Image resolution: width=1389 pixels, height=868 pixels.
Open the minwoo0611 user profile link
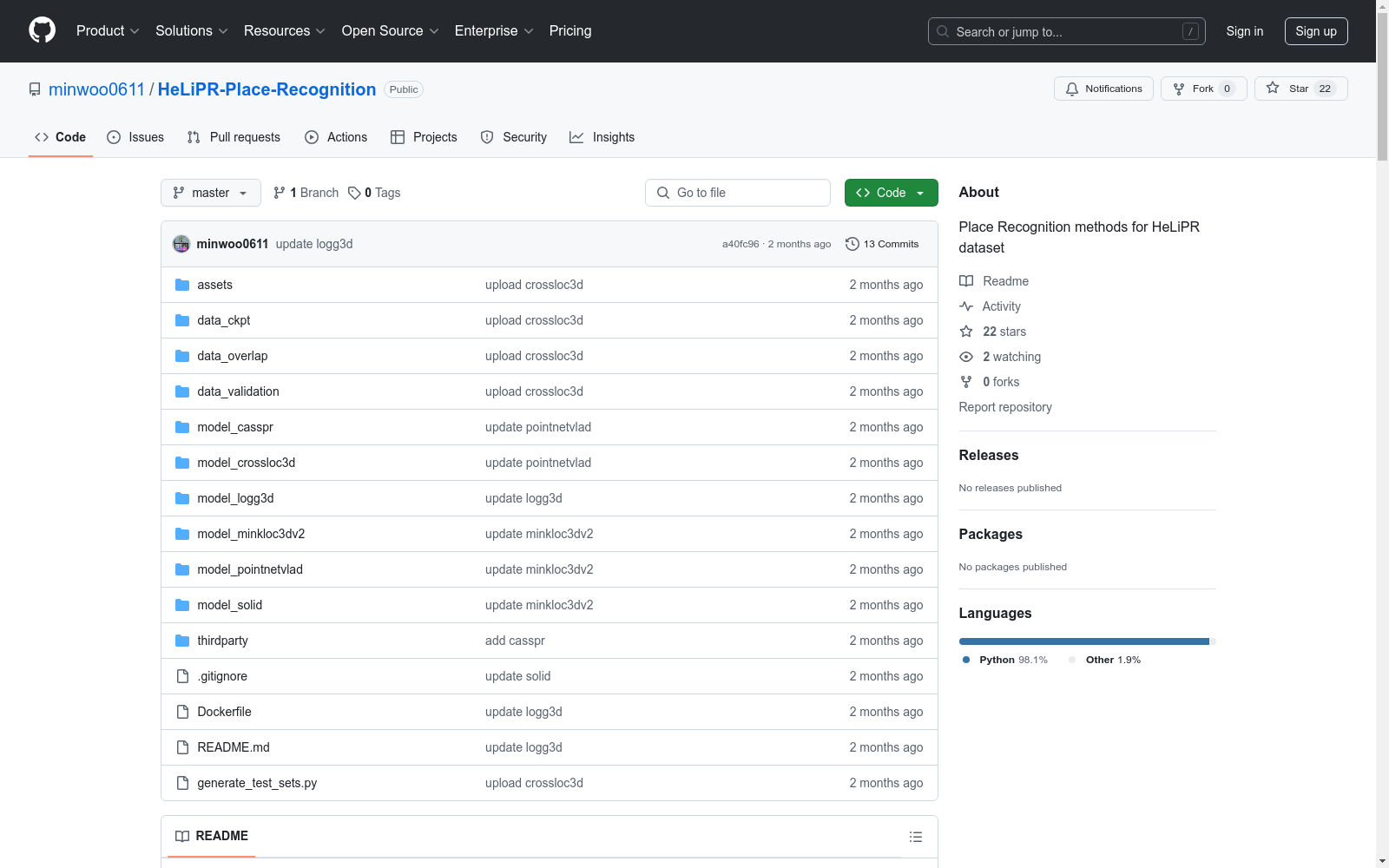(96, 89)
